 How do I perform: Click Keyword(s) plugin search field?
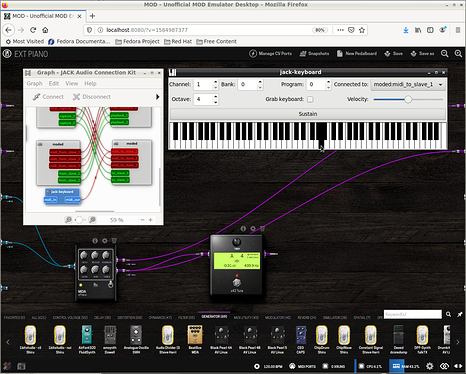pos(413,314)
